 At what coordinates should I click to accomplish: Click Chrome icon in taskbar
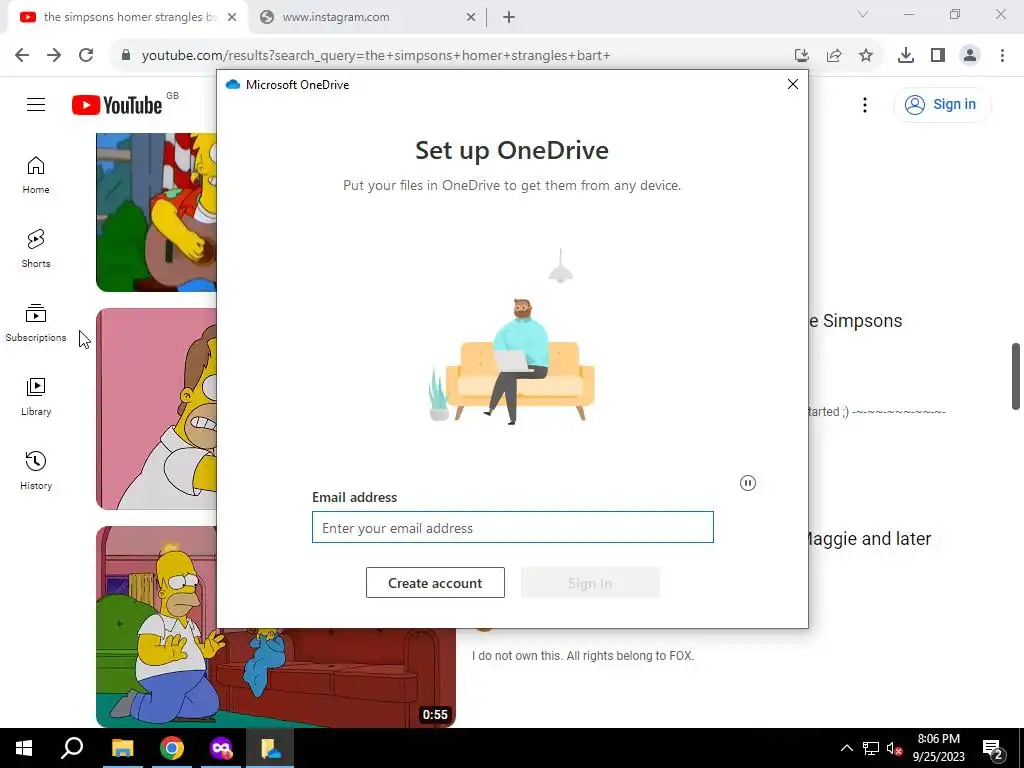click(x=172, y=748)
